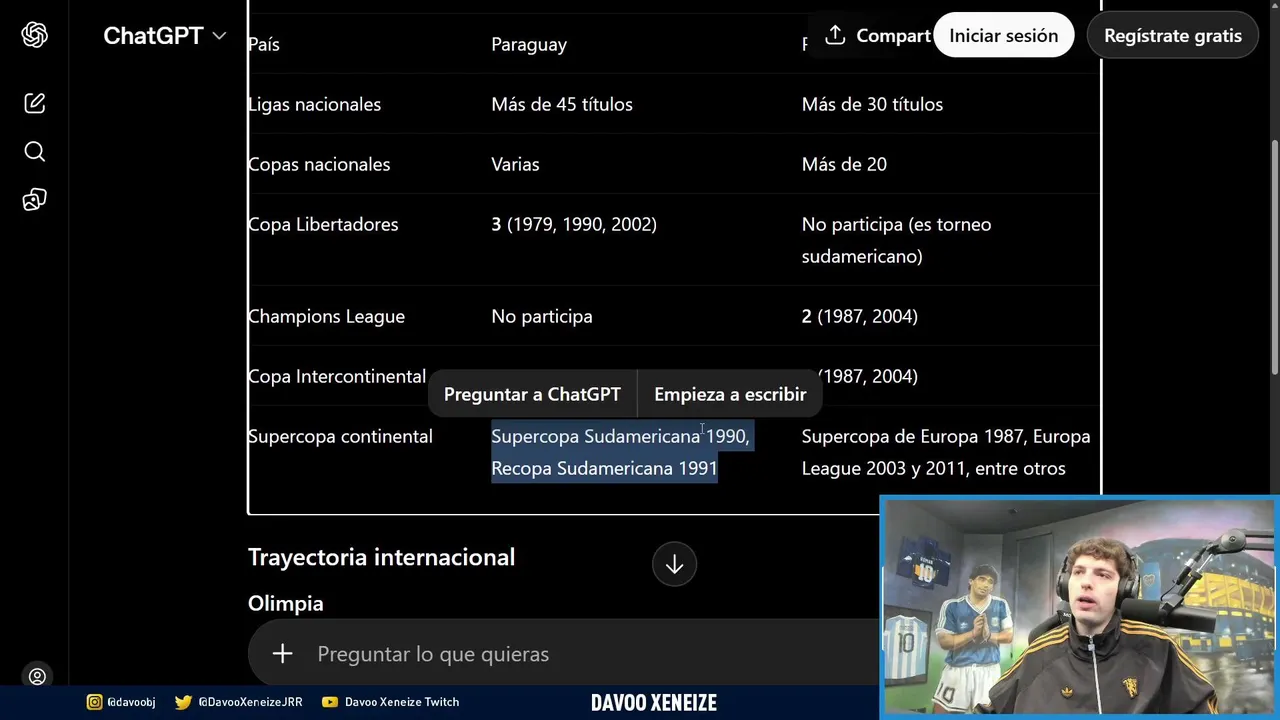Click the 'País' row label

(x=264, y=44)
